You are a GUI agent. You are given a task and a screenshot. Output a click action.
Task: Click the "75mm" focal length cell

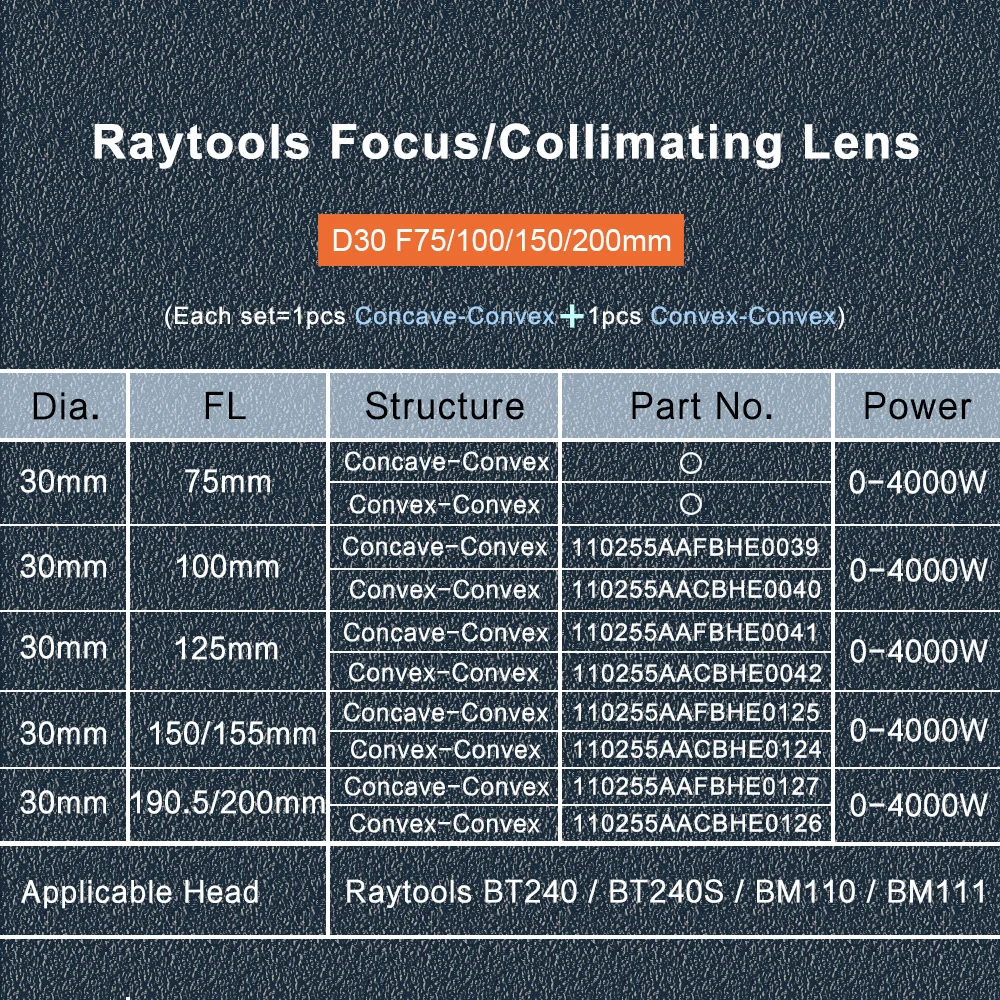tap(228, 482)
